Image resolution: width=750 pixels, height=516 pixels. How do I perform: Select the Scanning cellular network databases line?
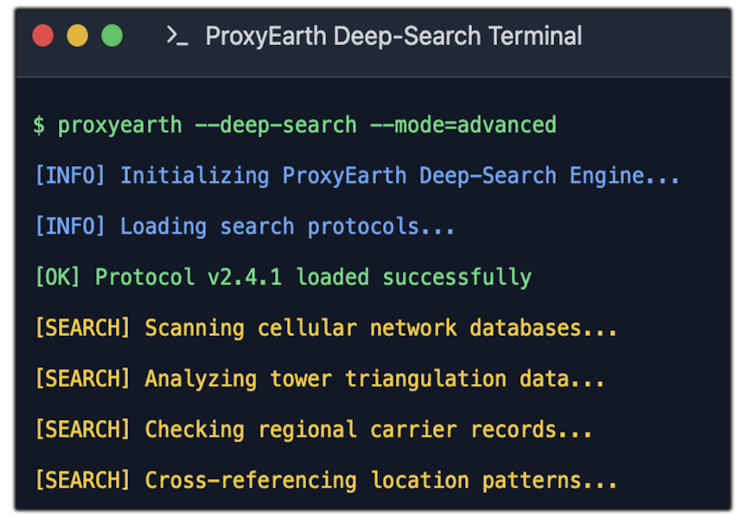380,328
